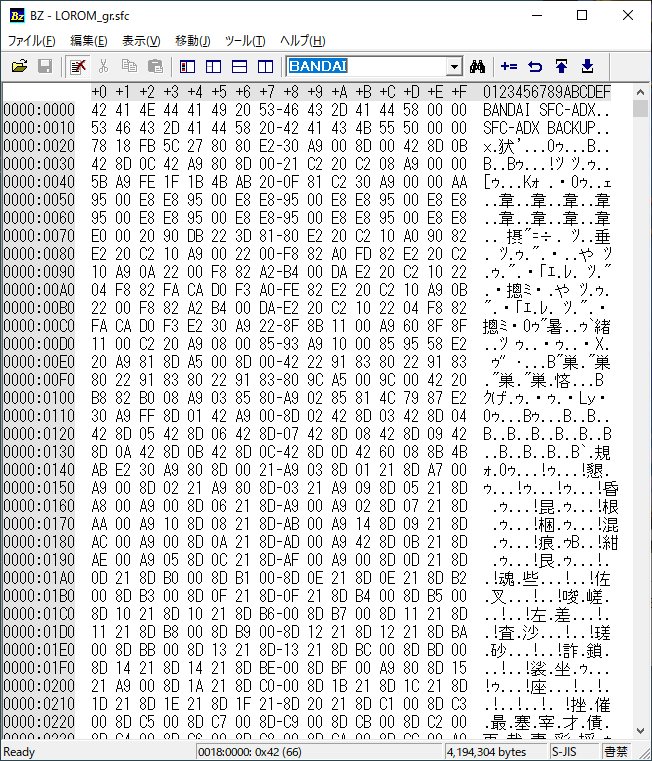Viewport: 652px width, 761px height.
Task: Select address row 0000:01A0
Action: [x=39, y=578]
